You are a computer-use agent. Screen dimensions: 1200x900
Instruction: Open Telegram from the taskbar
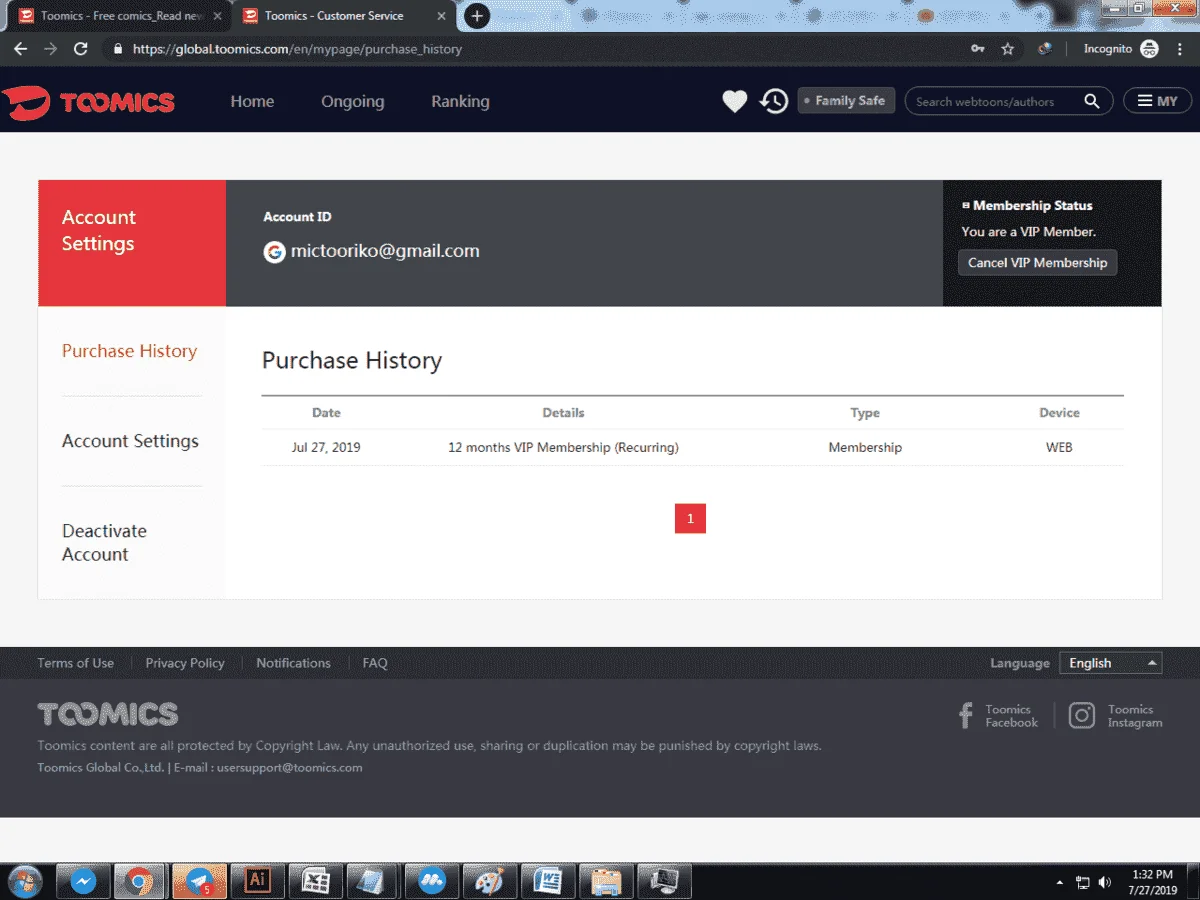click(199, 881)
